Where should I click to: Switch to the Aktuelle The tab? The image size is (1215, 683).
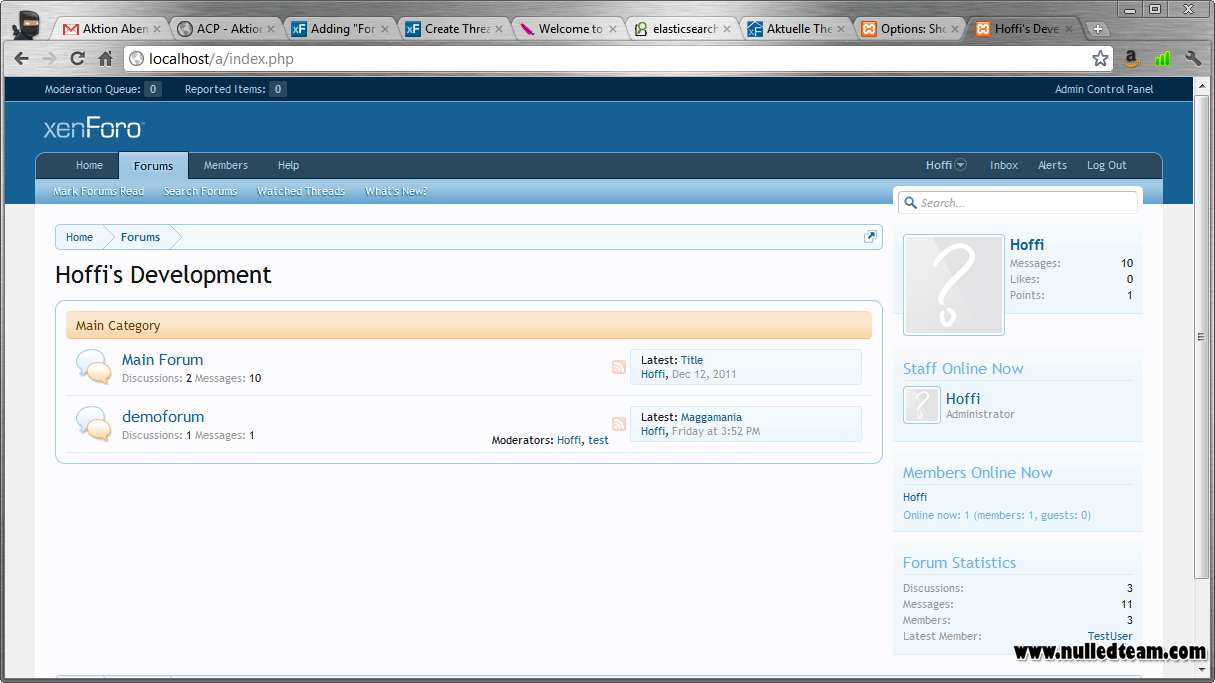(795, 29)
